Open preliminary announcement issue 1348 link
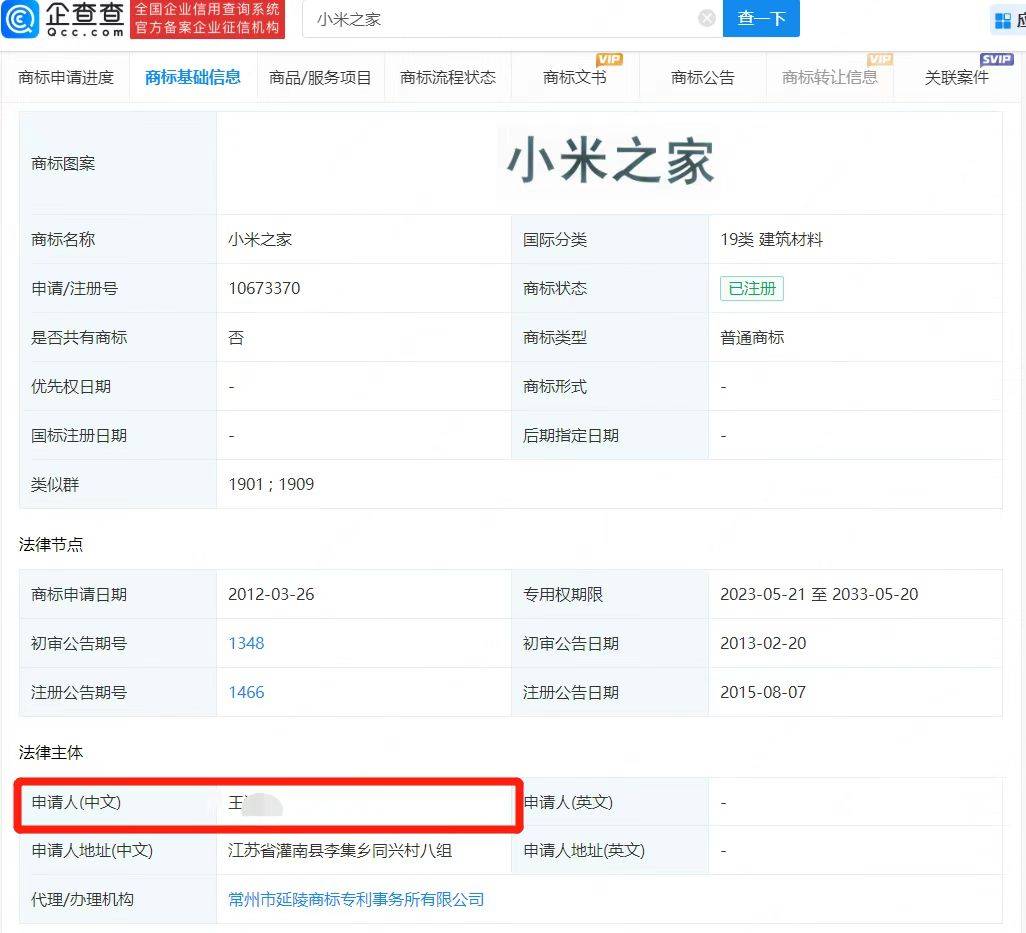This screenshot has height=933, width=1026. pyautogui.click(x=246, y=643)
